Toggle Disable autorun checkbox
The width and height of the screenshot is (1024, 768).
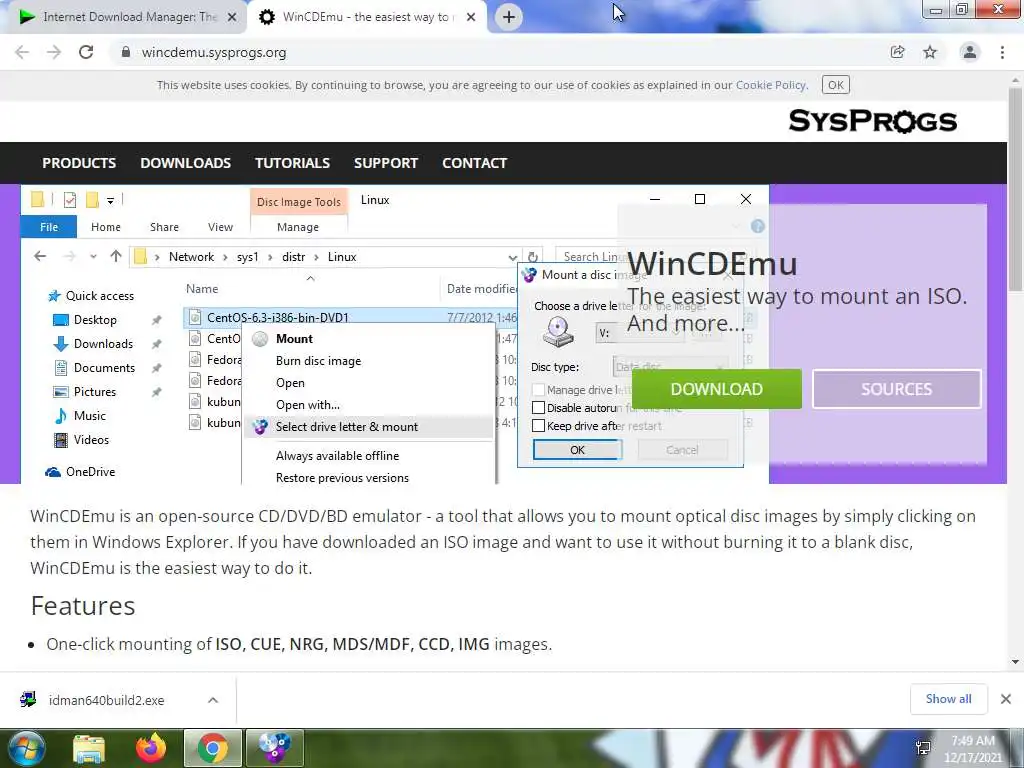point(539,408)
